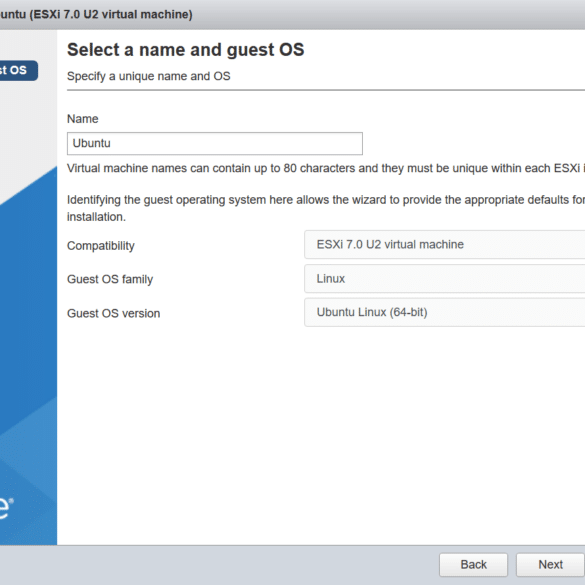Click the 'Select a name and guest OS' heading
Viewport: 585px width, 585px height.
pyautogui.click(x=185, y=50)
